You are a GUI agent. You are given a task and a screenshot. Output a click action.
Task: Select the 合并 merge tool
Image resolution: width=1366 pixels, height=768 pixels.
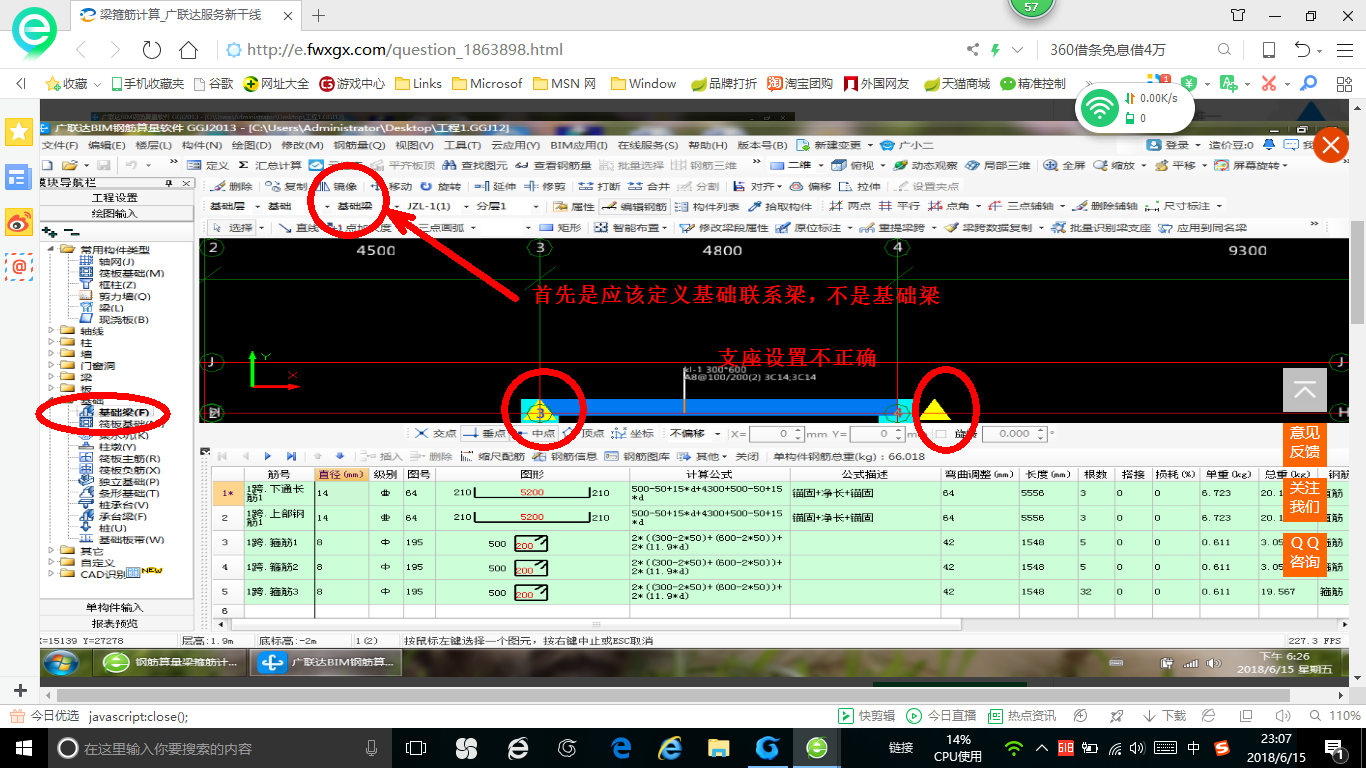click(649, 186)
